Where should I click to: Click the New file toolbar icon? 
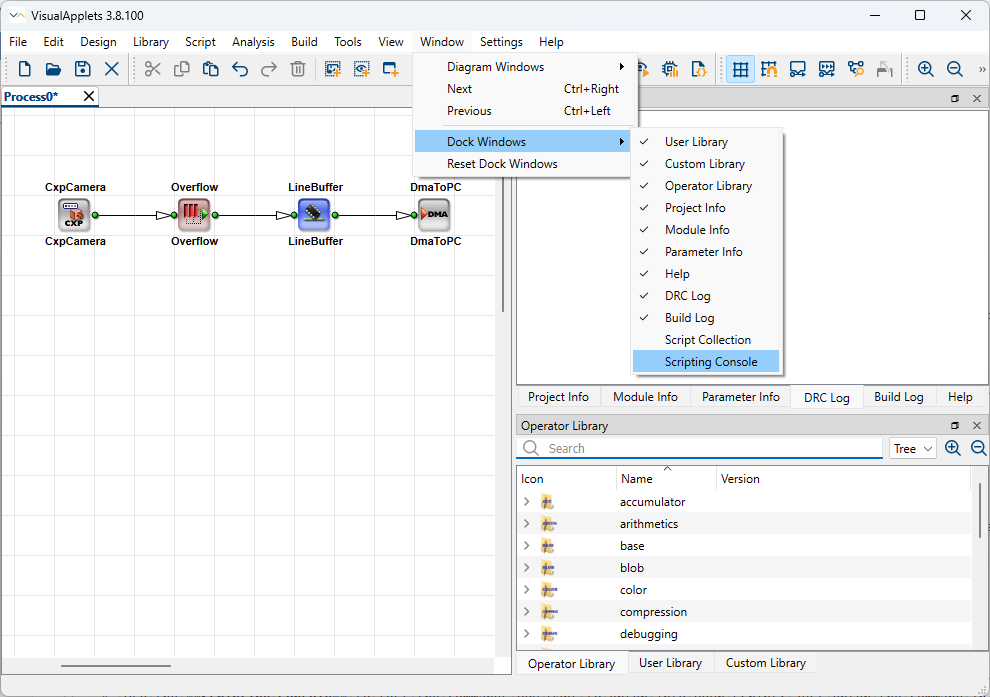tap(25, 69)
